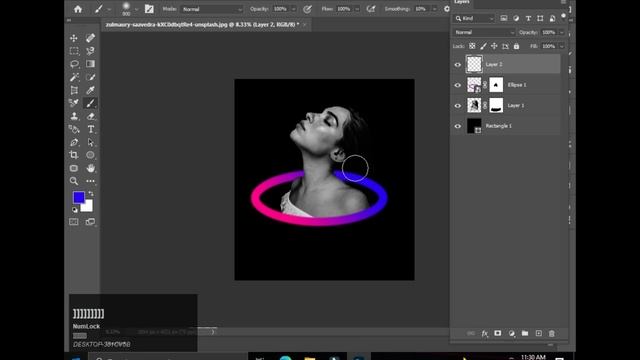Filter layers by type layers
This screenshot has width=640, height=360.
click(528, 18)
